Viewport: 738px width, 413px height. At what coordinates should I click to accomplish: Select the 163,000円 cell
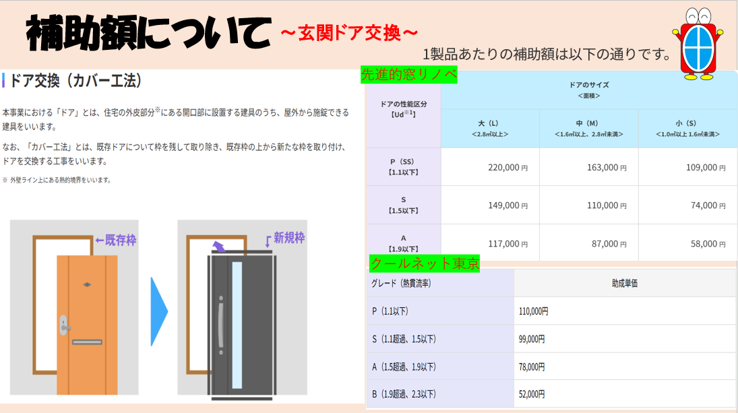point(589,167)
